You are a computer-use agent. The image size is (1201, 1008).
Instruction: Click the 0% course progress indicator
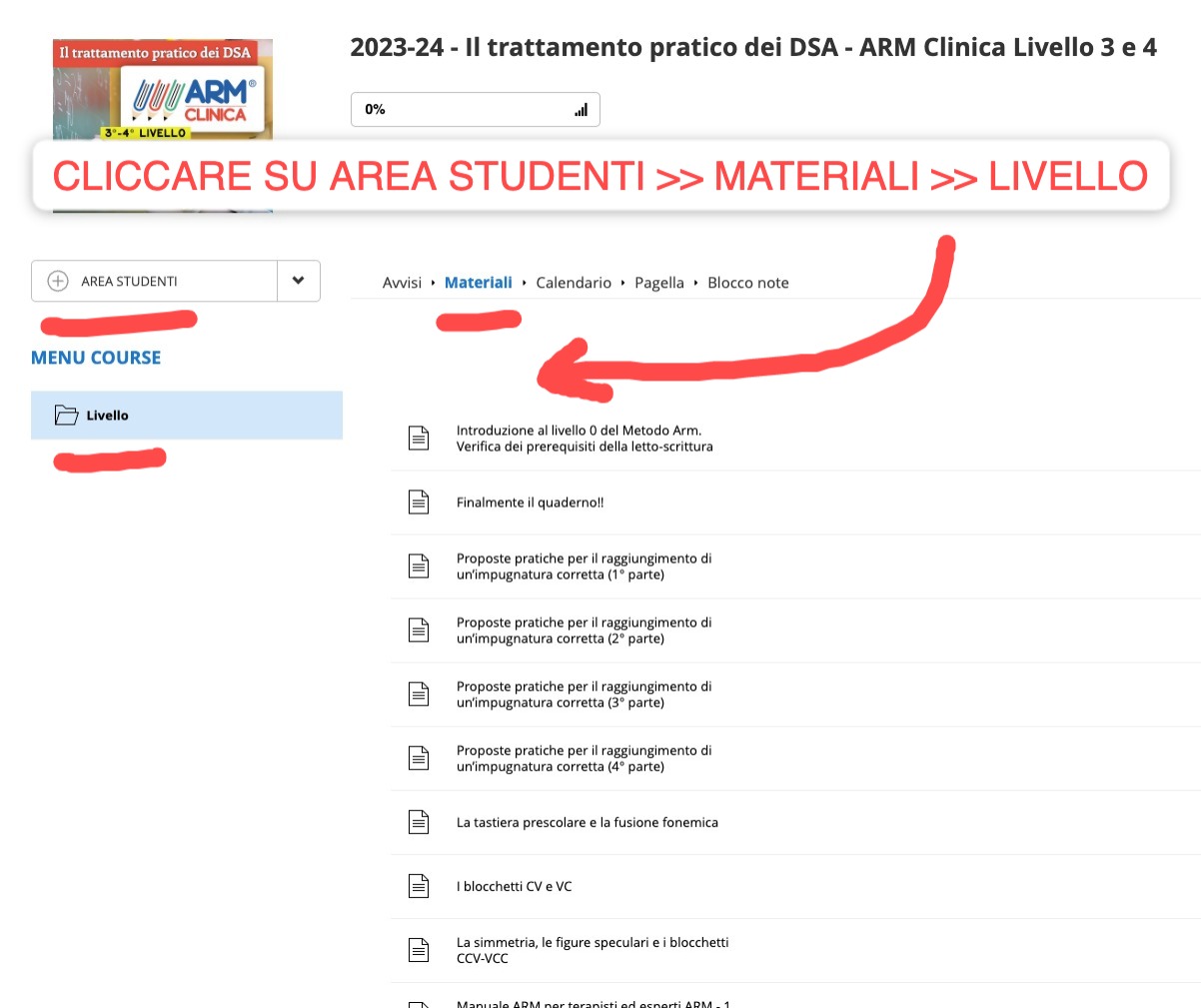click(476, 110)
